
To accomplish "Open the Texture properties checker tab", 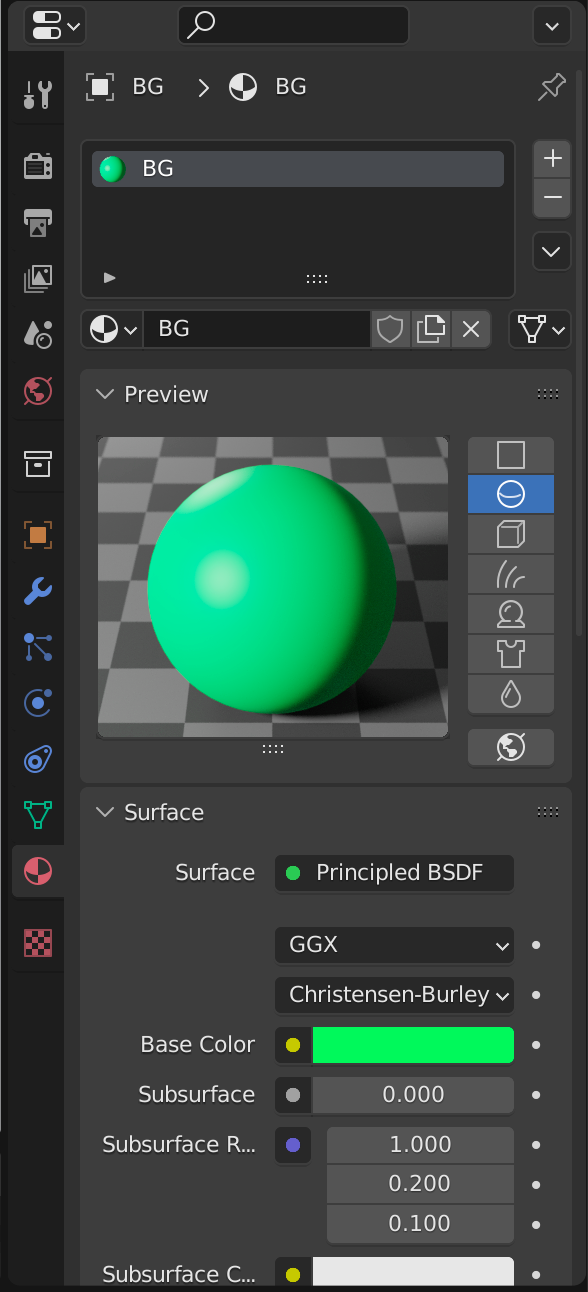I will (37, 942).
